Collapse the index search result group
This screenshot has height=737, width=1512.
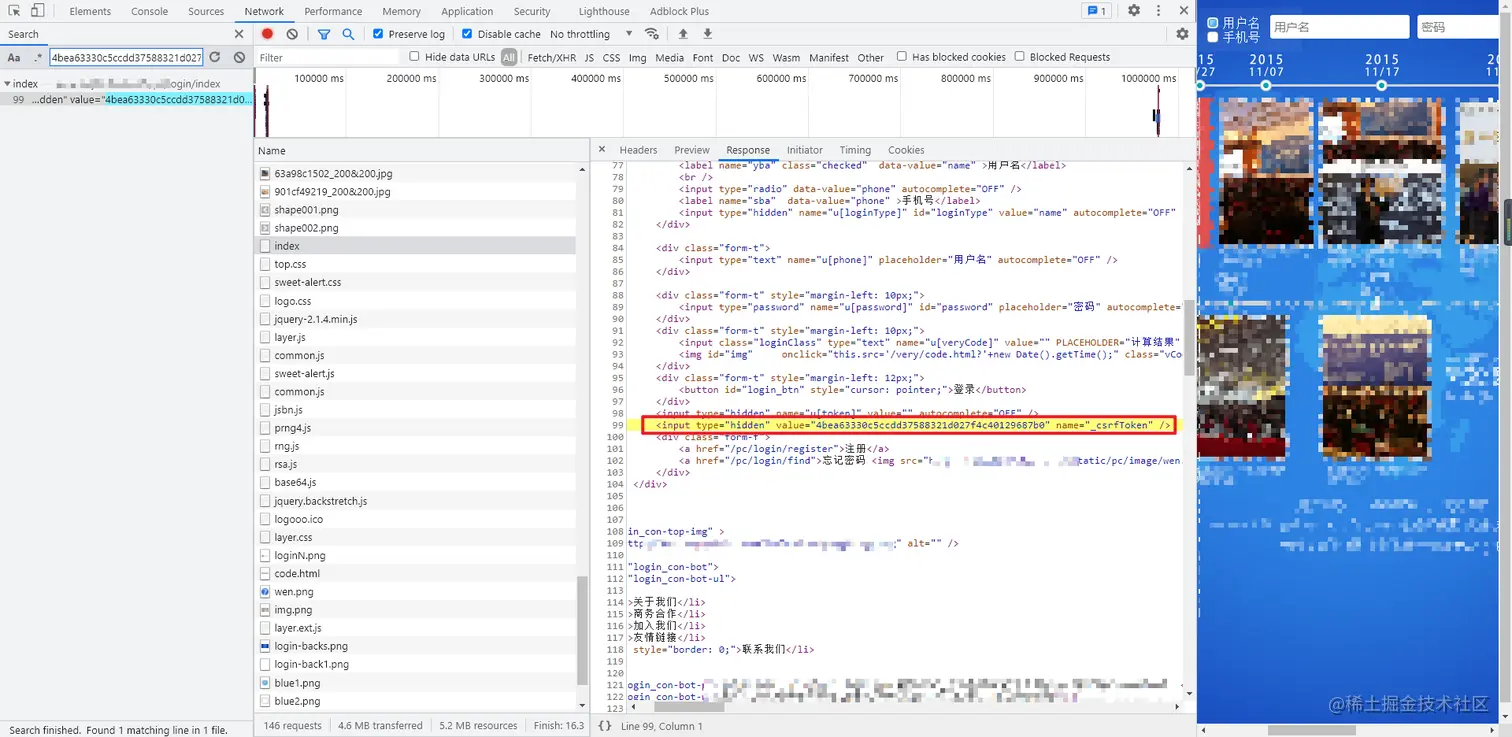7,84
